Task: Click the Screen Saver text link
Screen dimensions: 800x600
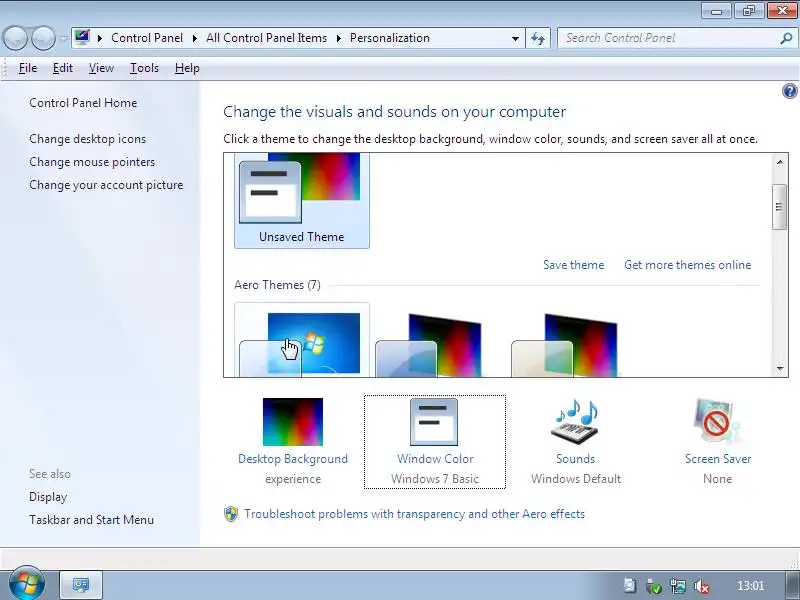Action: (718, 459)
